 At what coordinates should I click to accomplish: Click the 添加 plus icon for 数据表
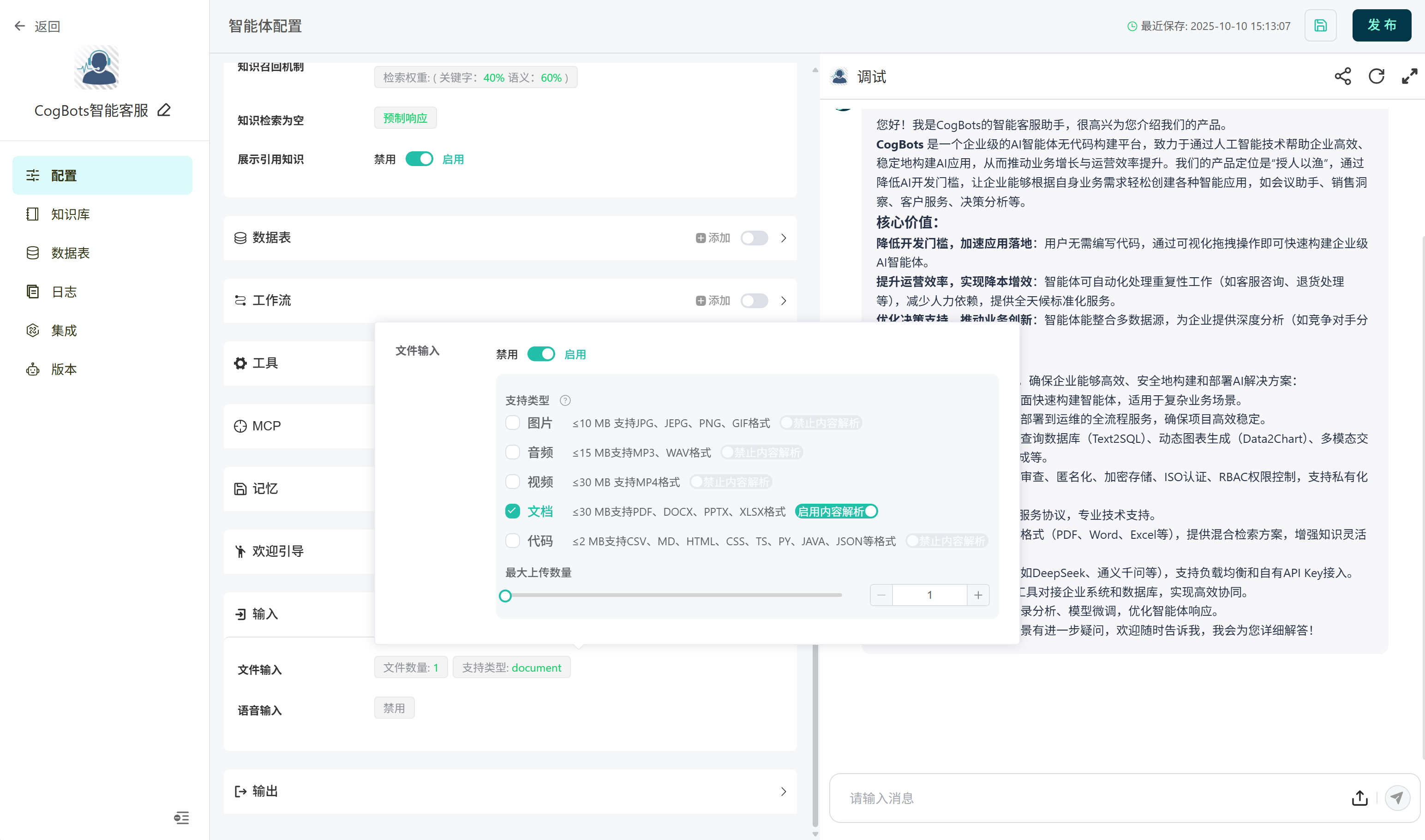701,238
